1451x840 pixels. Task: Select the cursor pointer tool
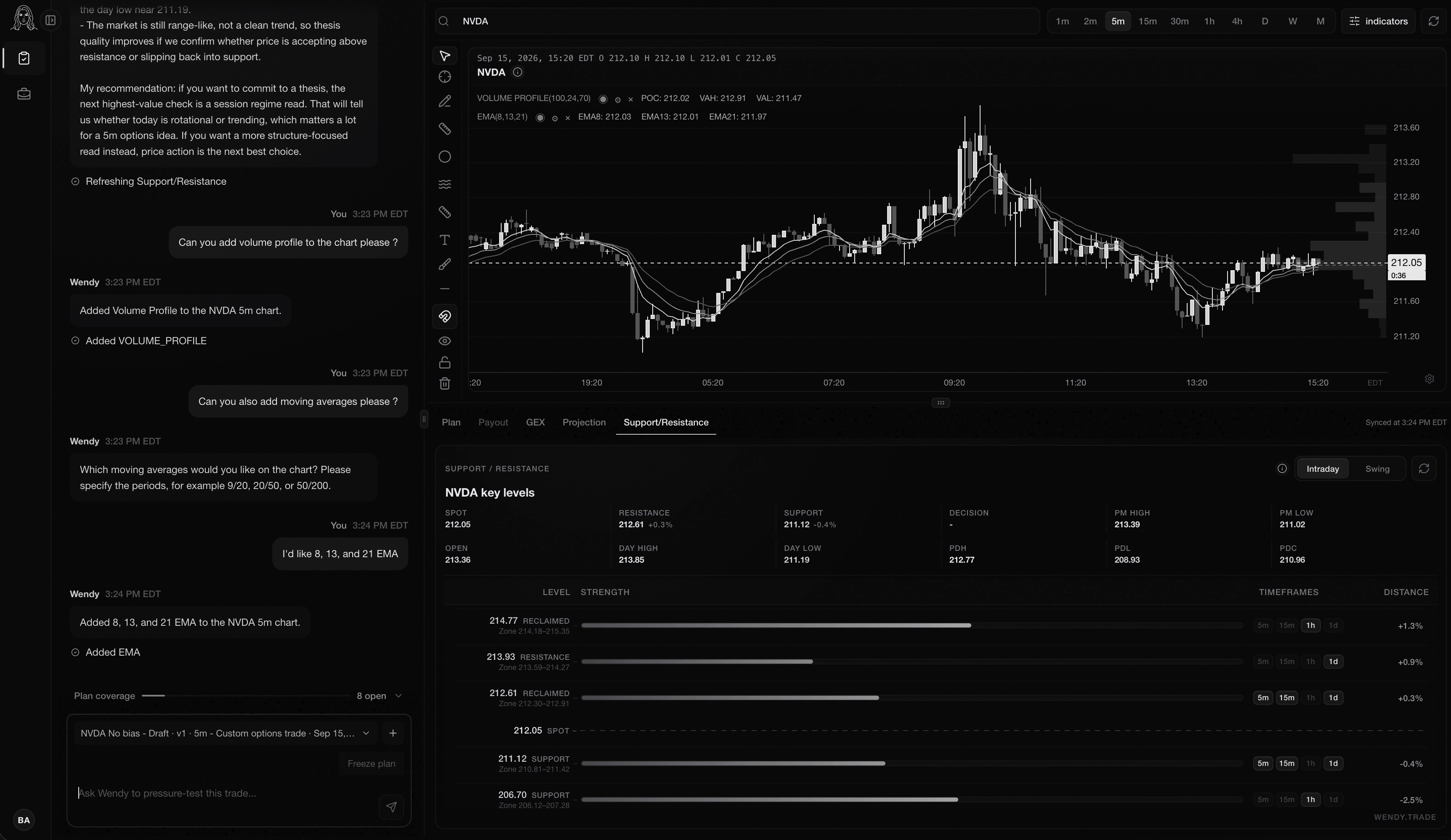pos(444,56)
